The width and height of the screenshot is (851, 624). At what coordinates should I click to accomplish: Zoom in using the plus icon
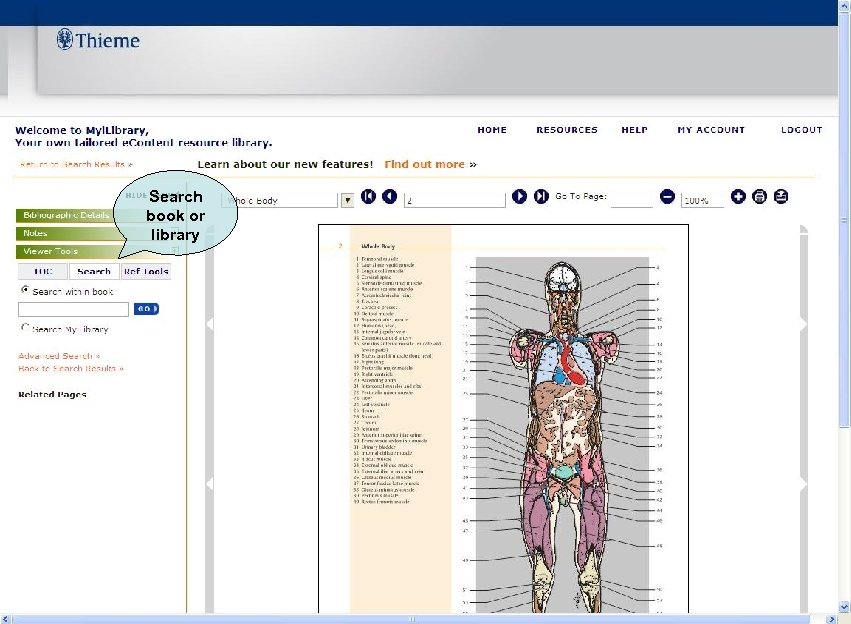coord(738,197)
